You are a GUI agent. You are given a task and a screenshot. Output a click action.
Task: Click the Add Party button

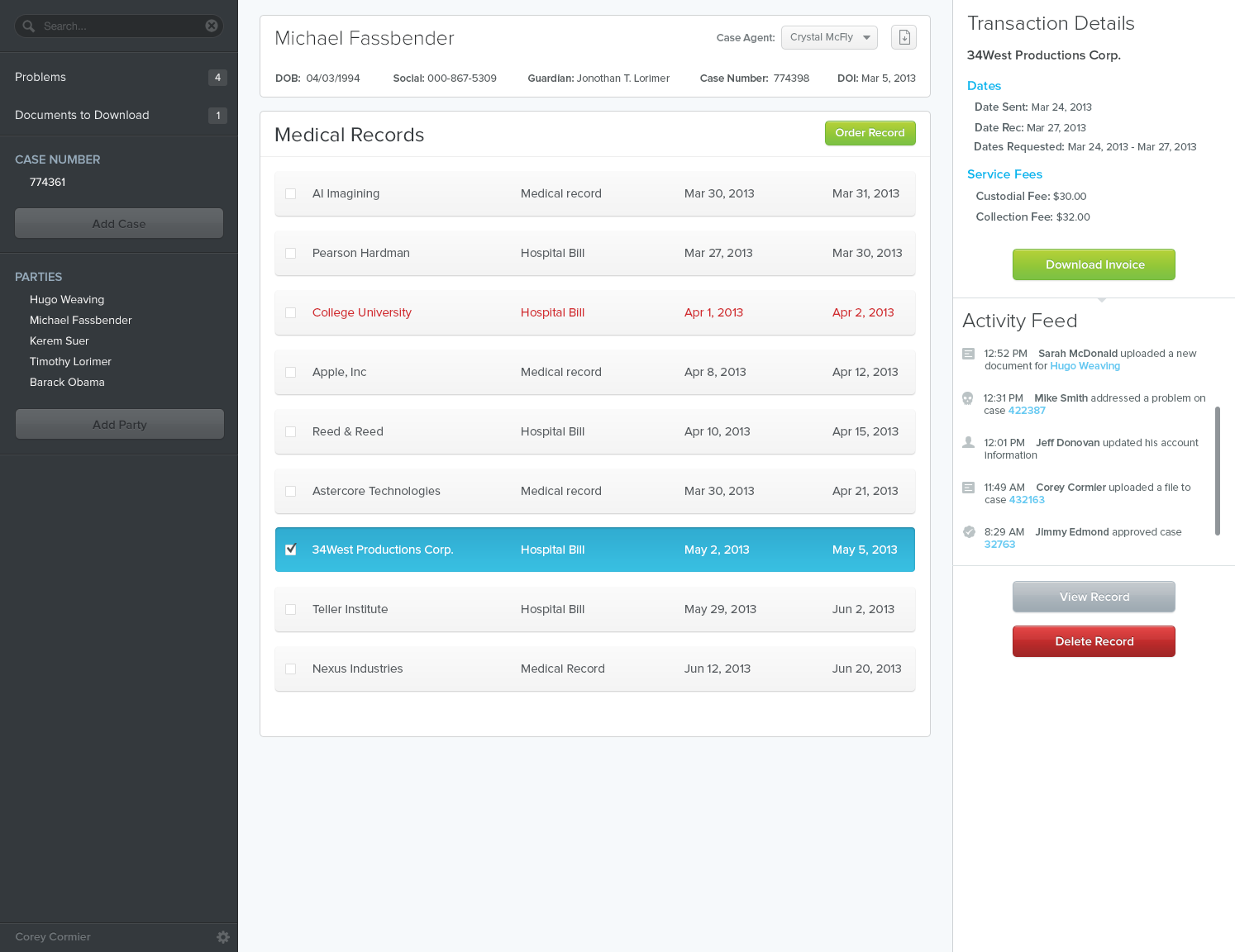[x=119, y=425]
